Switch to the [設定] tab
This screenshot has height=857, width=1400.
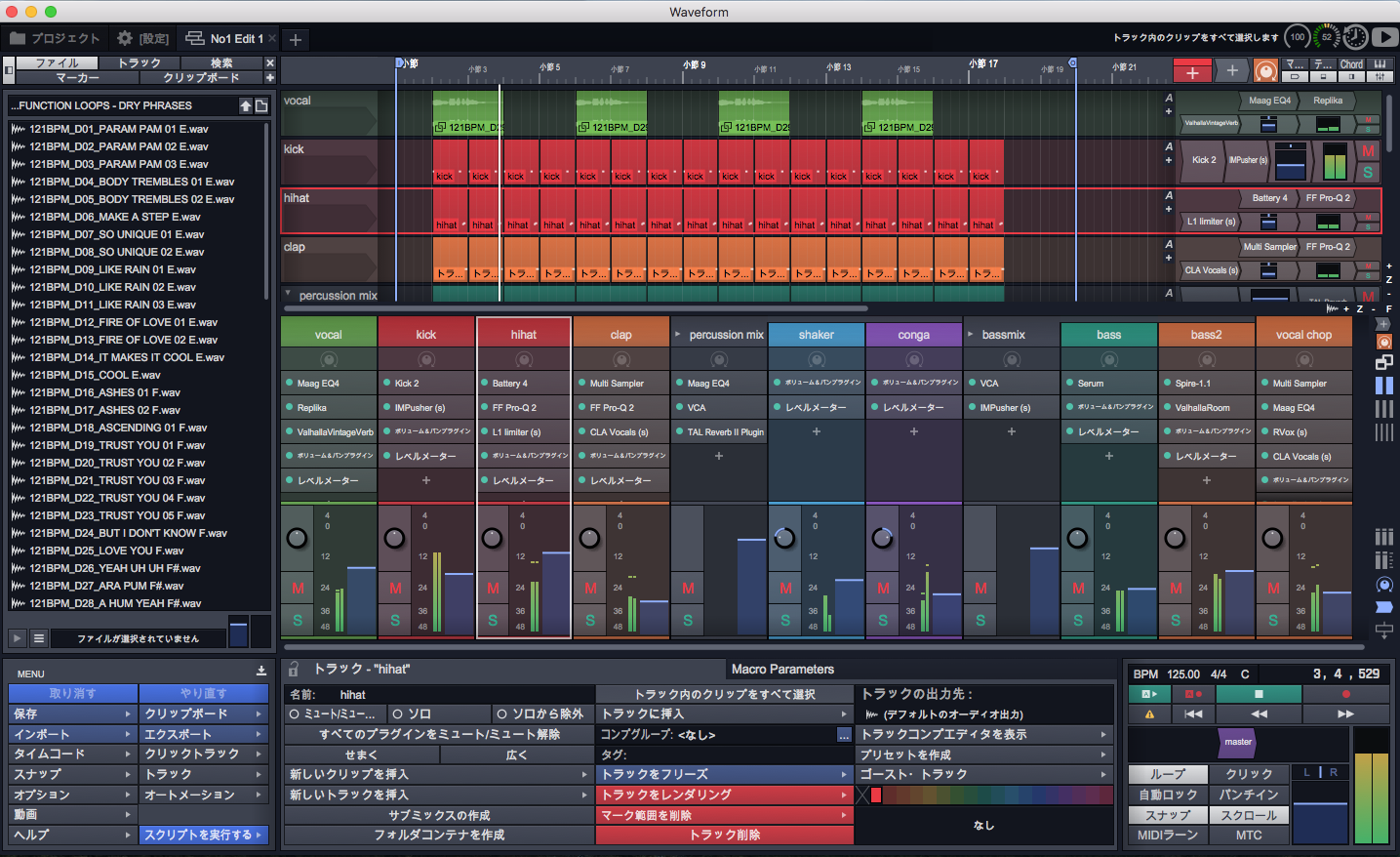point(143,38)
